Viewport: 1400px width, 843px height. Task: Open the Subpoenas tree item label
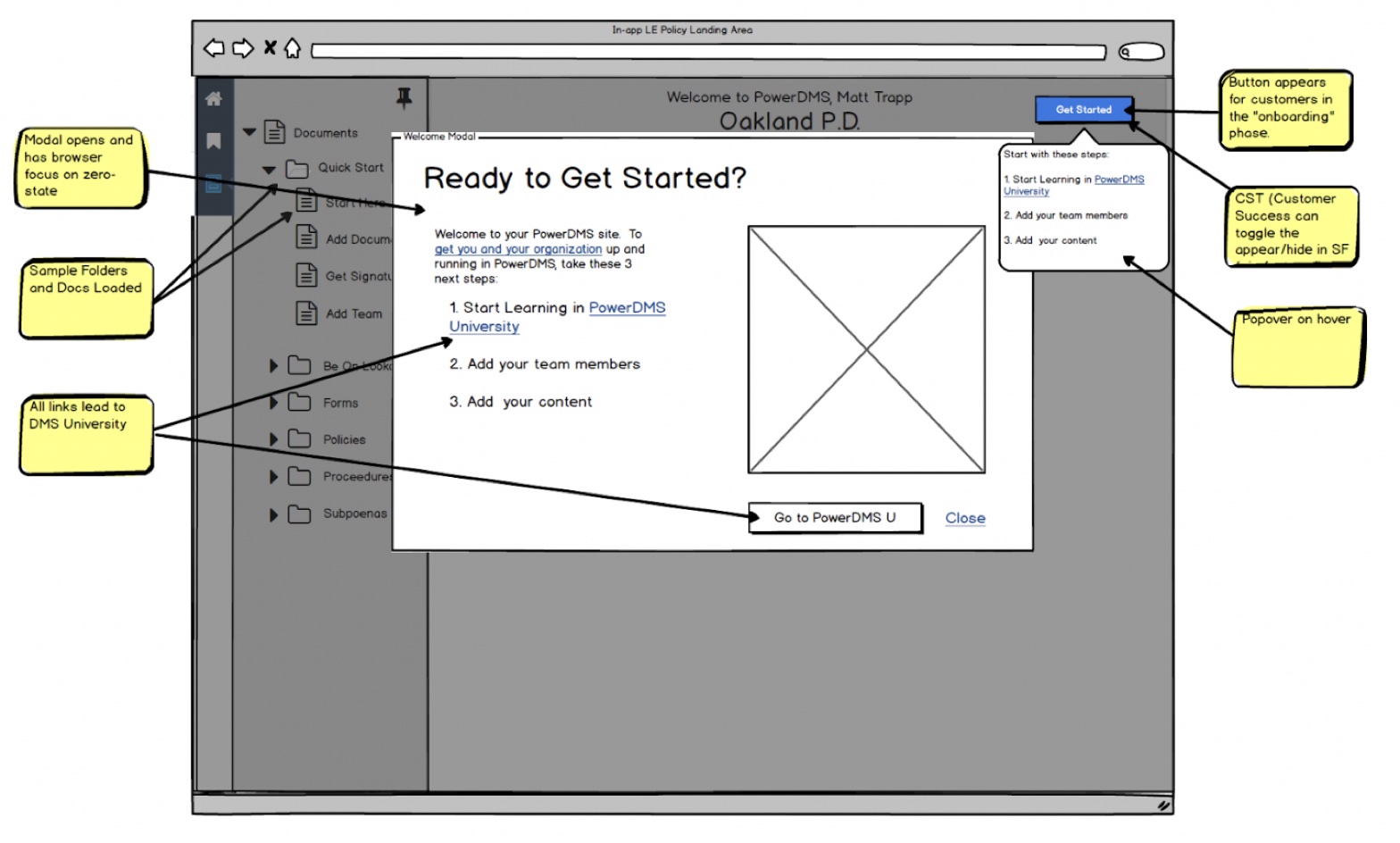pos(354,513)
